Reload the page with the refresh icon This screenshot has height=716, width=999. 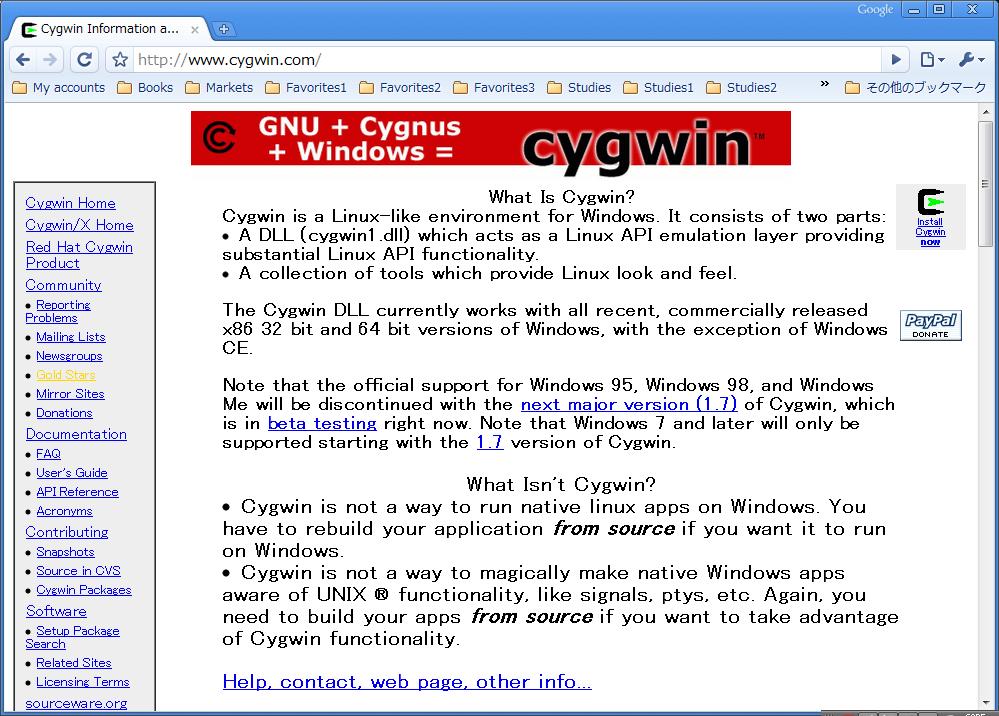(84, 60)
